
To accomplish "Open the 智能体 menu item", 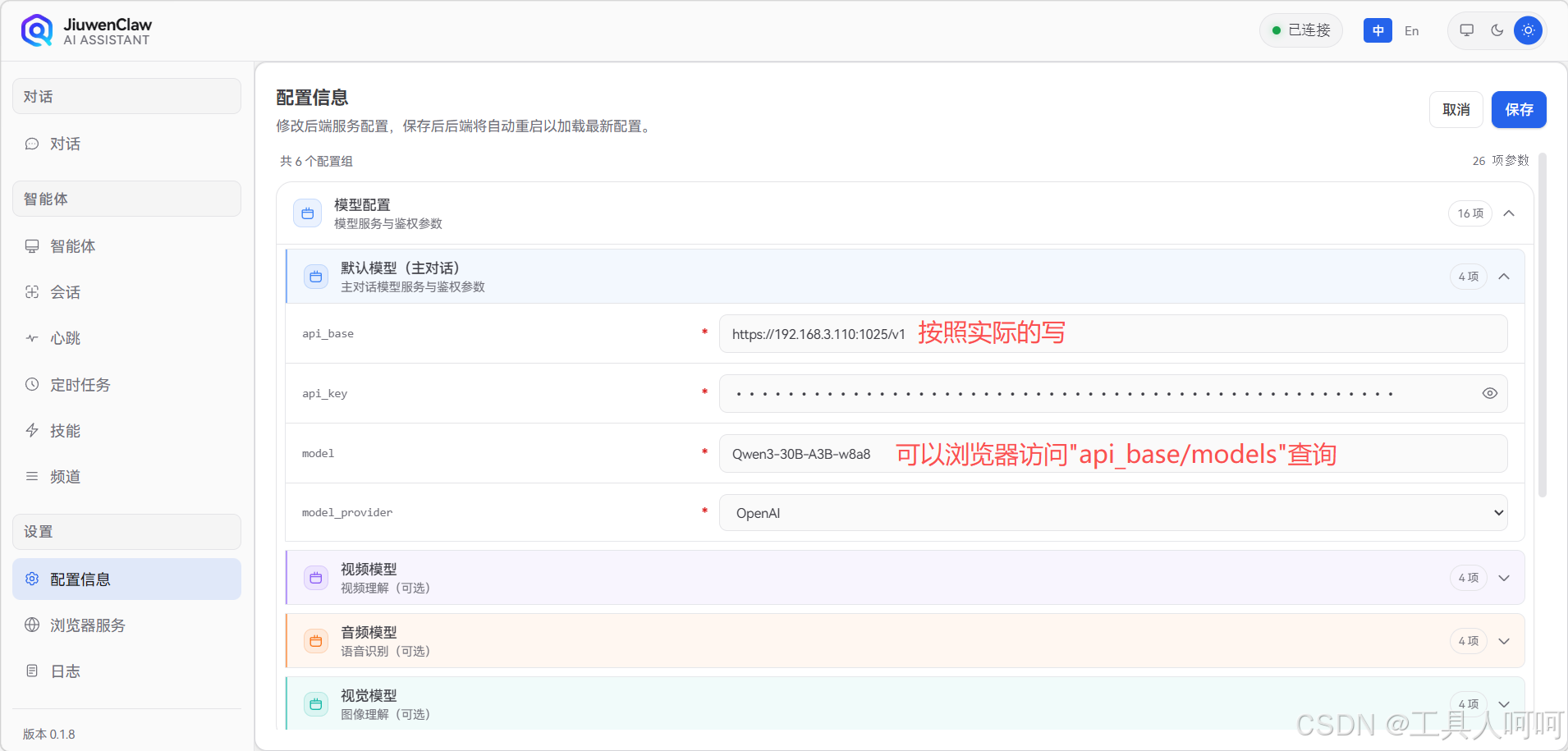I will coord(126,246).
